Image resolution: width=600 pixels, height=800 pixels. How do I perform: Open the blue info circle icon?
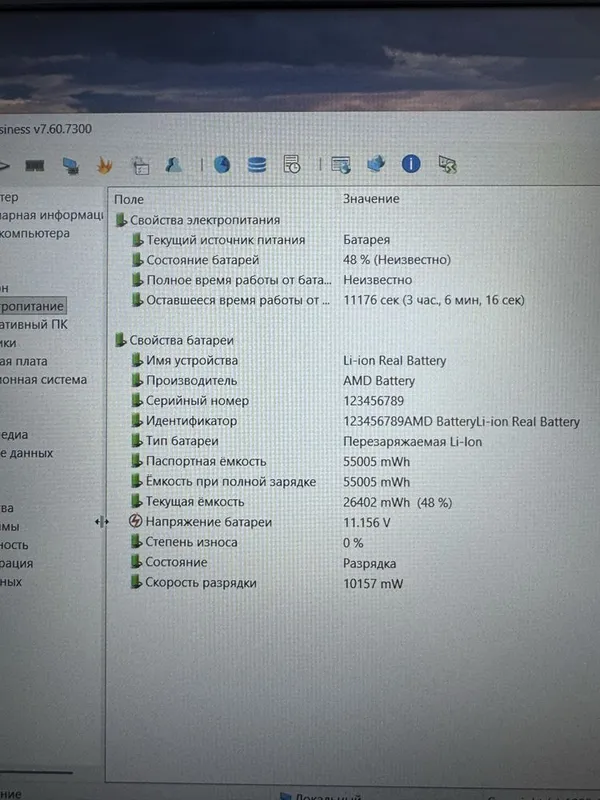tap(411, 164)
